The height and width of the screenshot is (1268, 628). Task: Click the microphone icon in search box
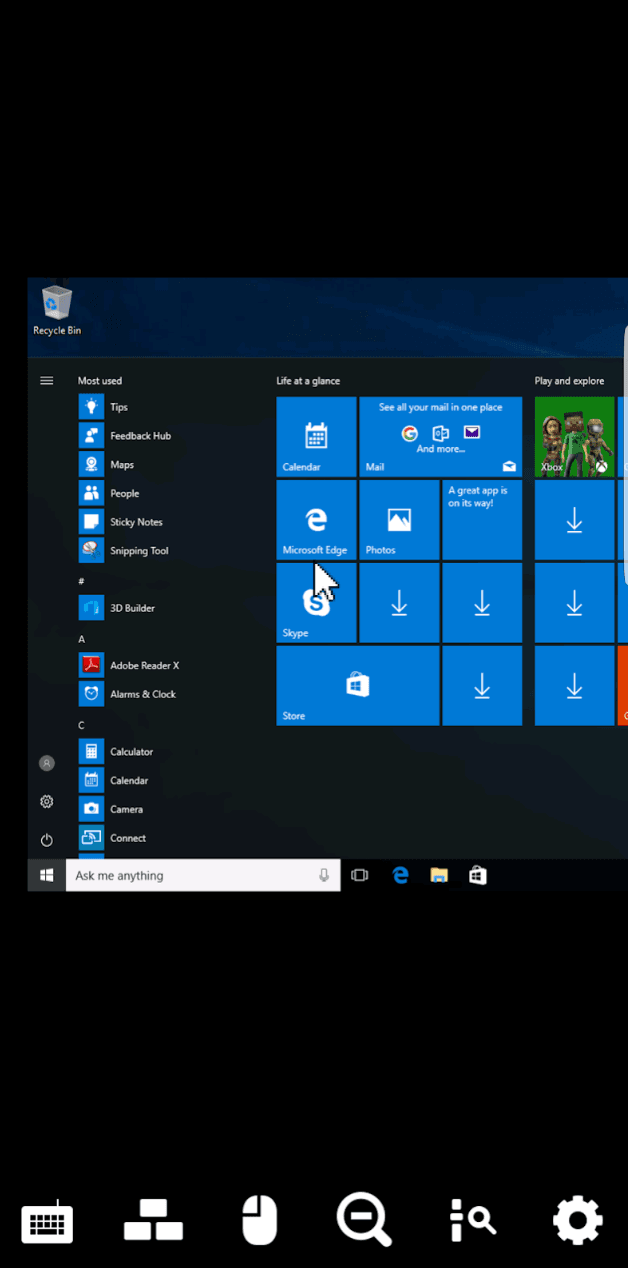tap(324, 875)
